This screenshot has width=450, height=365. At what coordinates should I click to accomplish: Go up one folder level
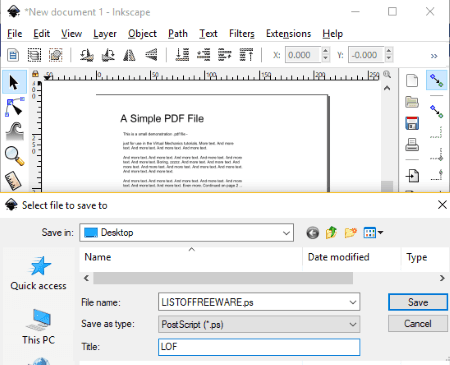[x=331, y=232]
